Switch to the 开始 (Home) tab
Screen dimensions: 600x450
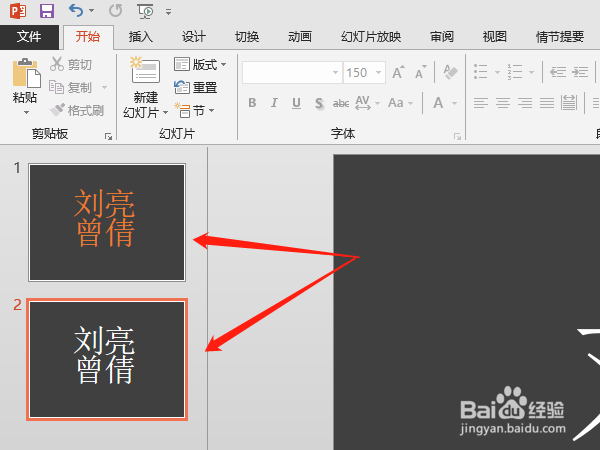tap(88, 37)
